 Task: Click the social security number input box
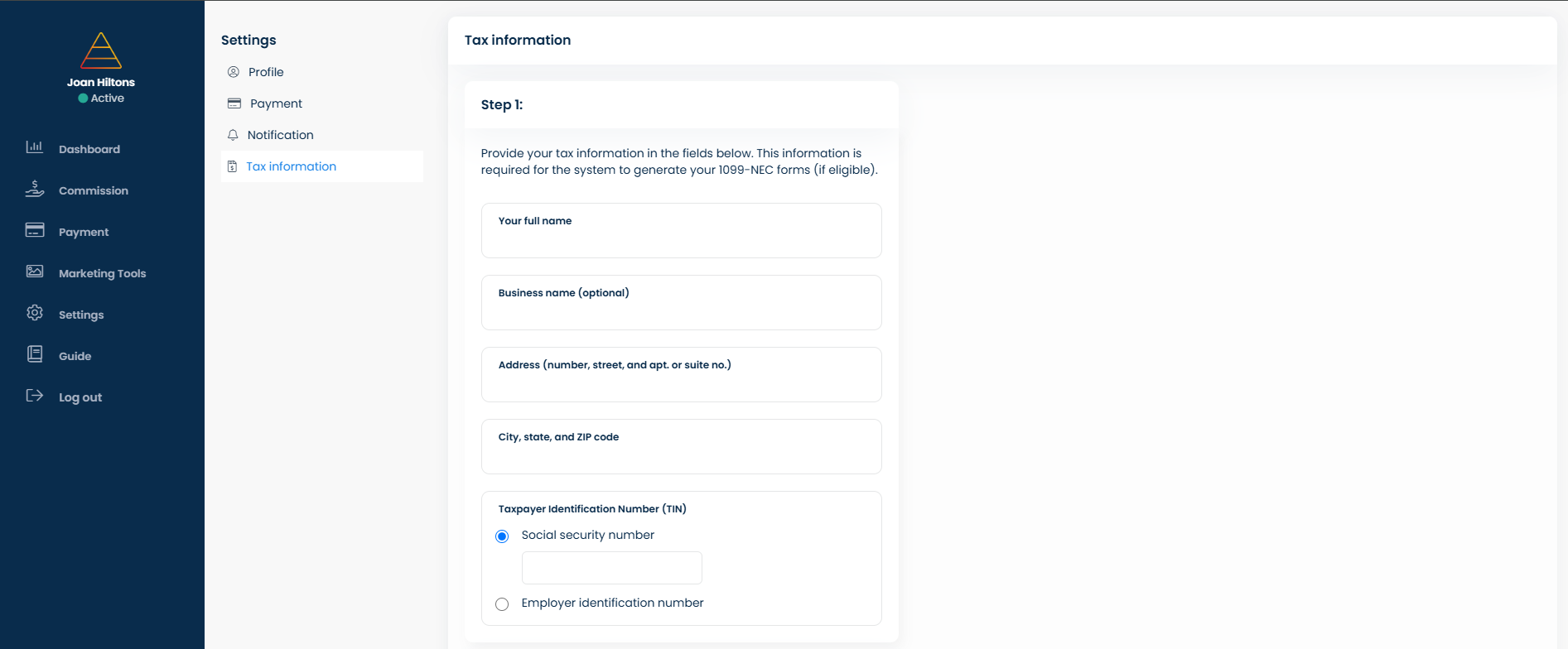611,568
